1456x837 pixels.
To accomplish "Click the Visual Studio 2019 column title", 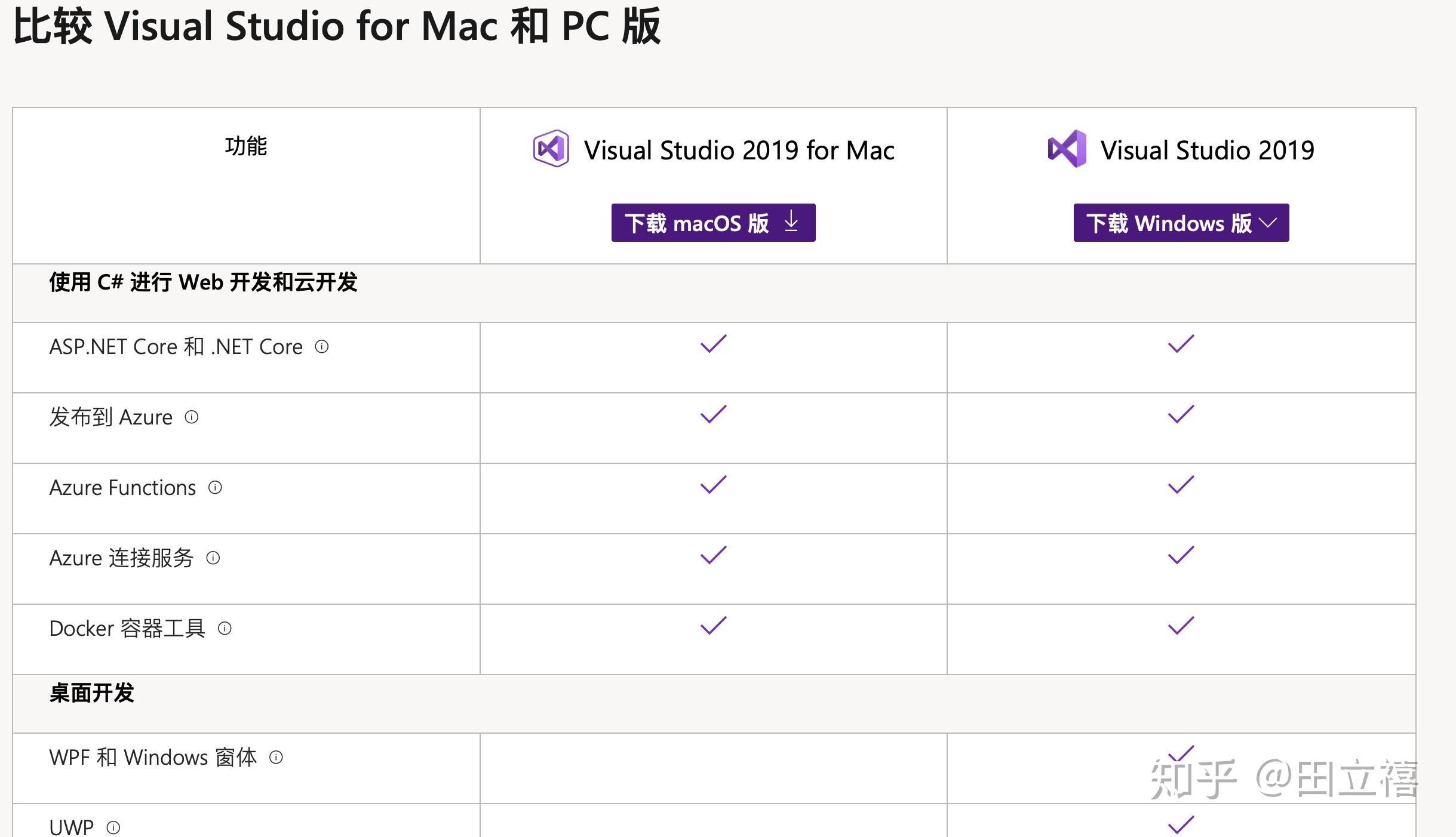I will (1207, 150).
